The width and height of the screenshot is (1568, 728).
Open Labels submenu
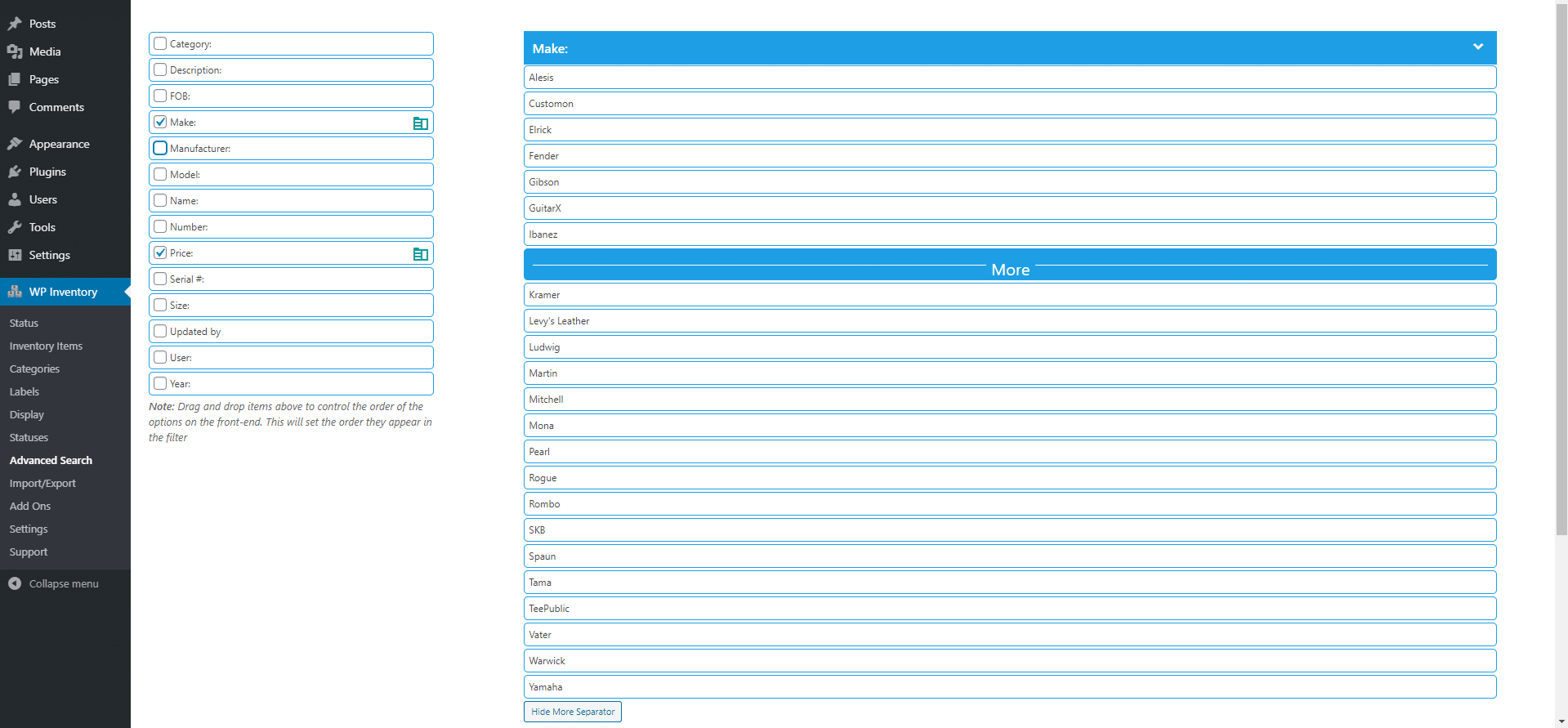[25, 392]
